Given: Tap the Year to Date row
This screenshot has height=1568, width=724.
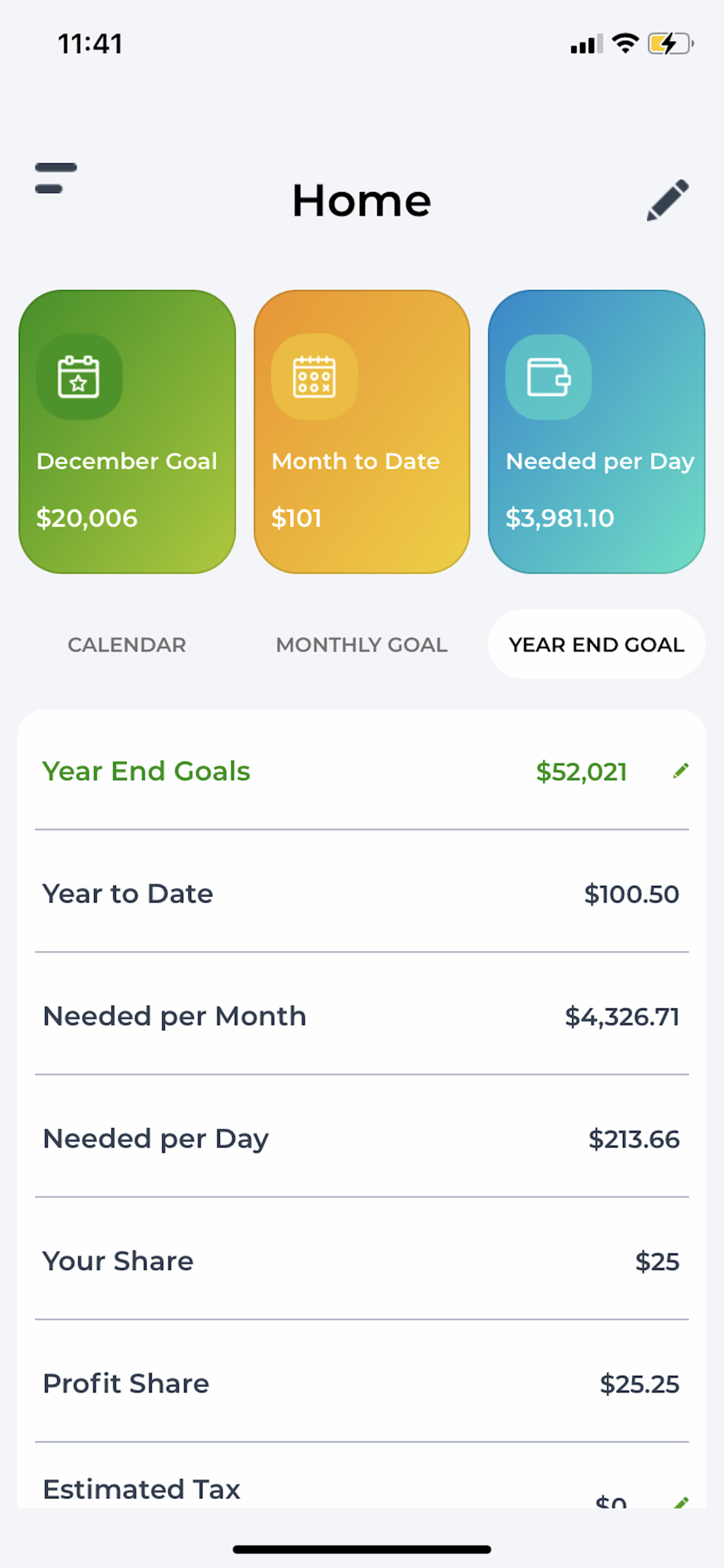Looking at the screenshot, I should tap(361, 894).
